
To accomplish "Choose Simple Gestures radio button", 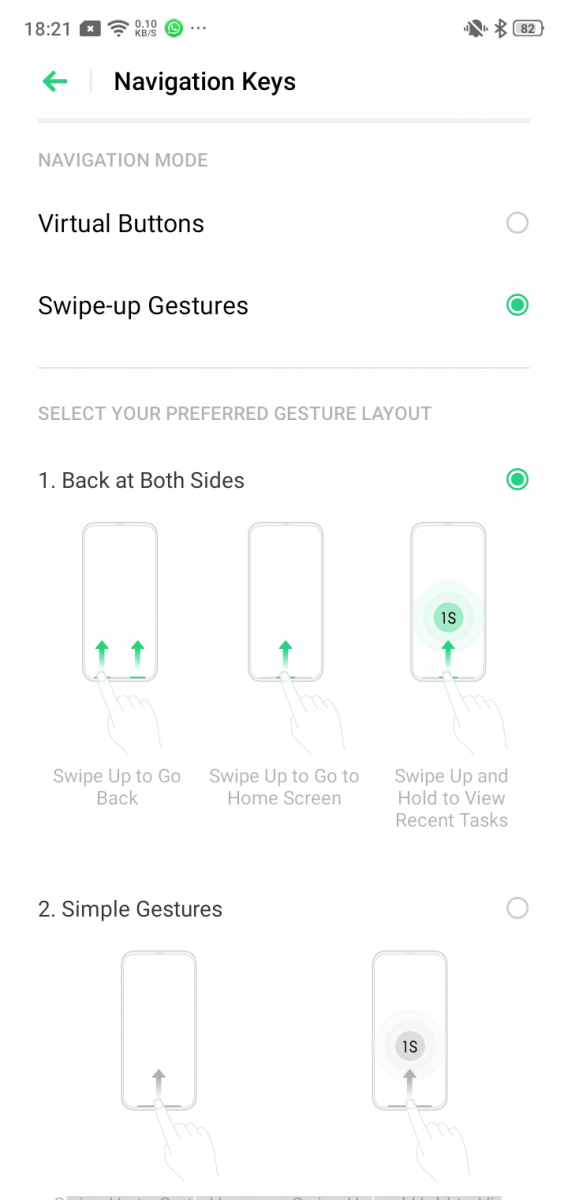I will point(517,908).
